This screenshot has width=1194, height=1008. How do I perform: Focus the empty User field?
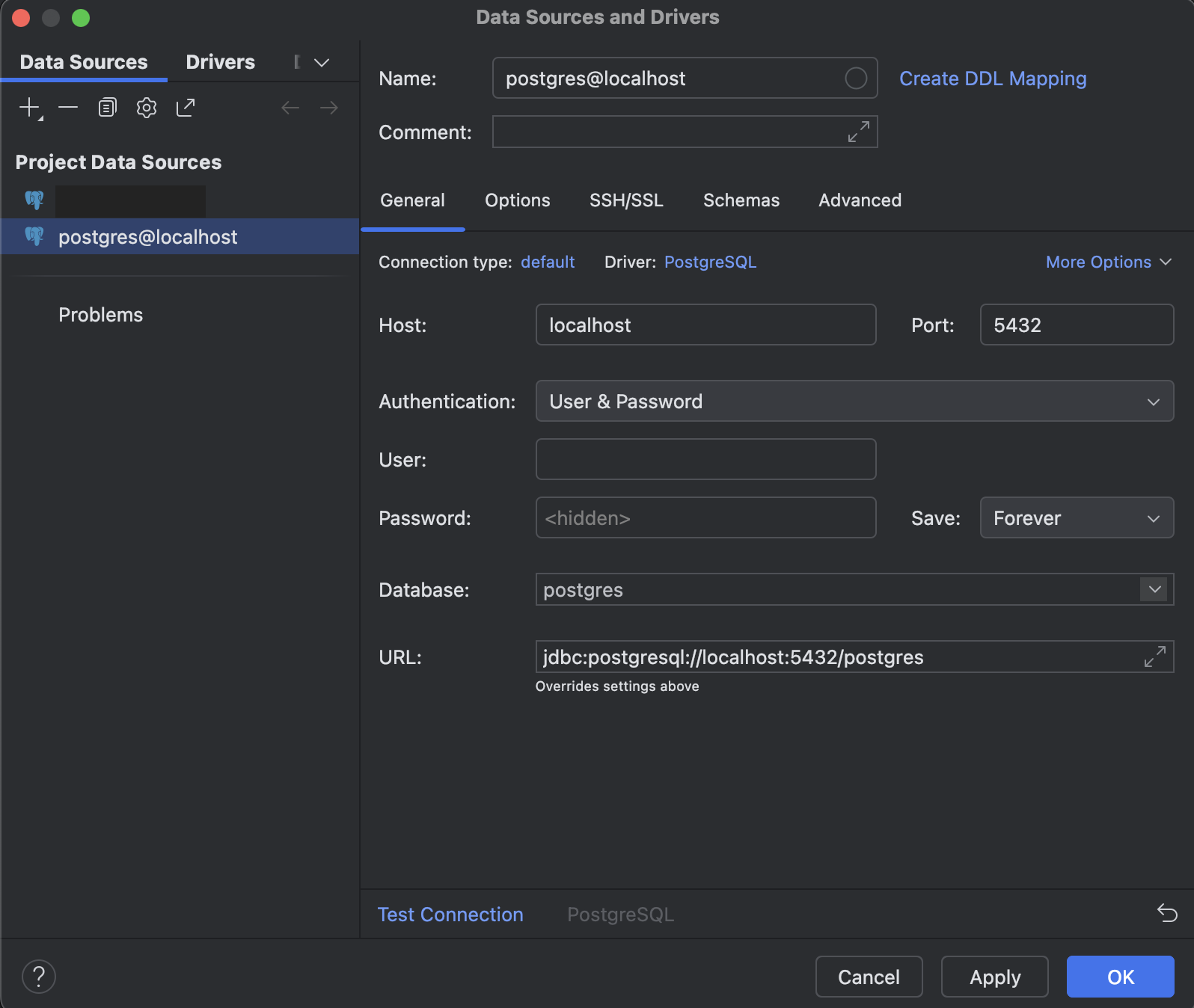(x=706, y=459)
